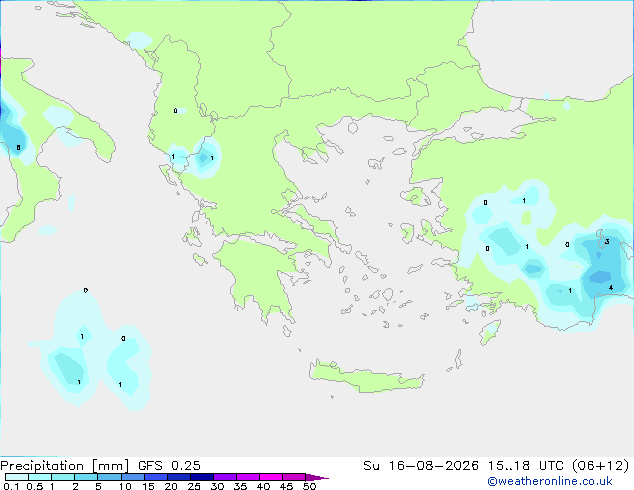
Task: Open the weatheronline.co.uk copyright link
Action: [x=550, y=481]
